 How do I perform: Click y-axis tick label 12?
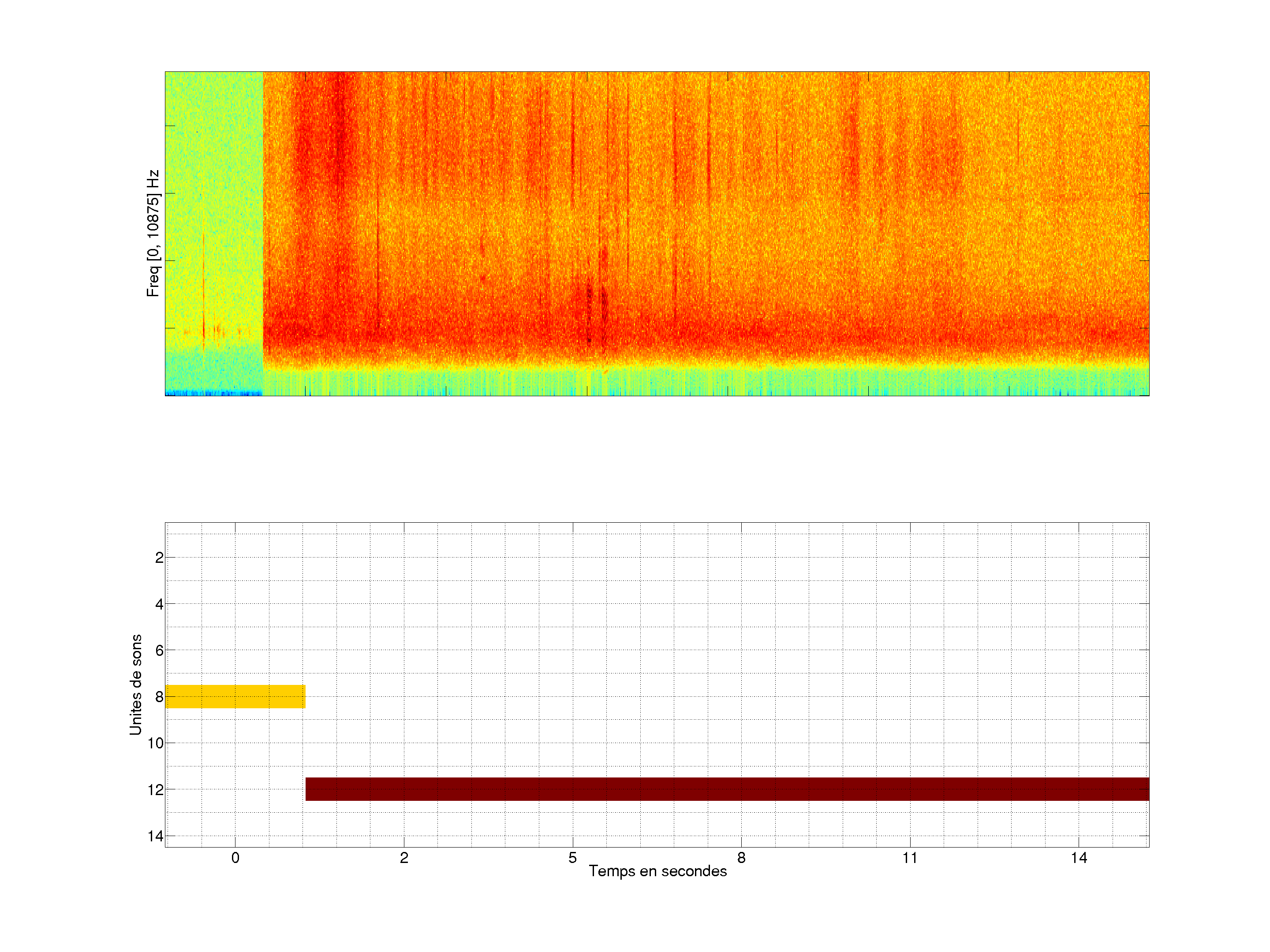point(156,790)
